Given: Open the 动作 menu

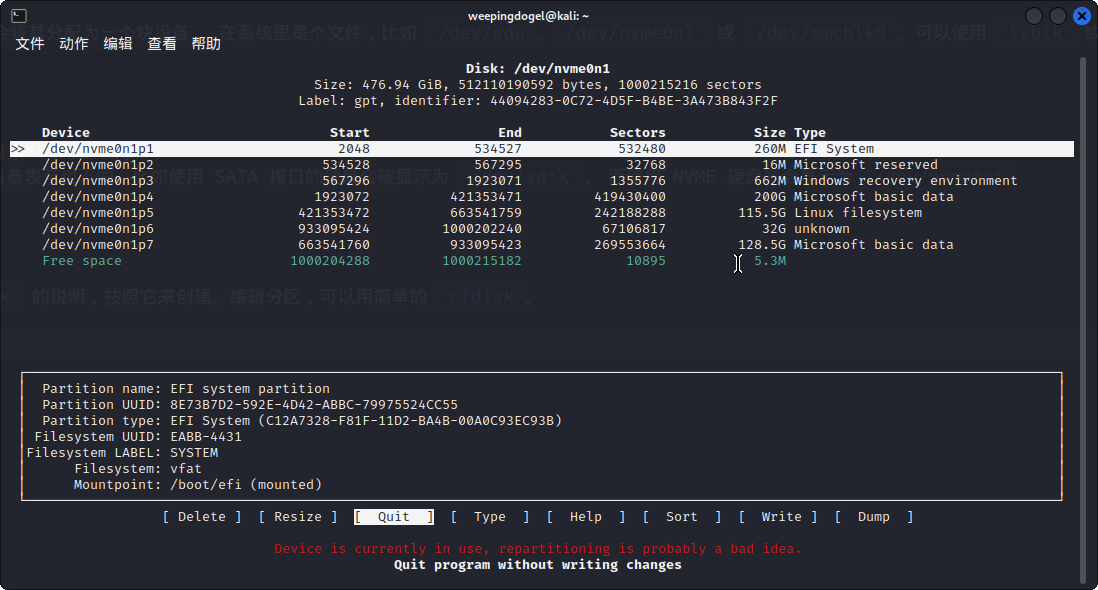Looking at the screenshot, I should [x=74, y=44].
